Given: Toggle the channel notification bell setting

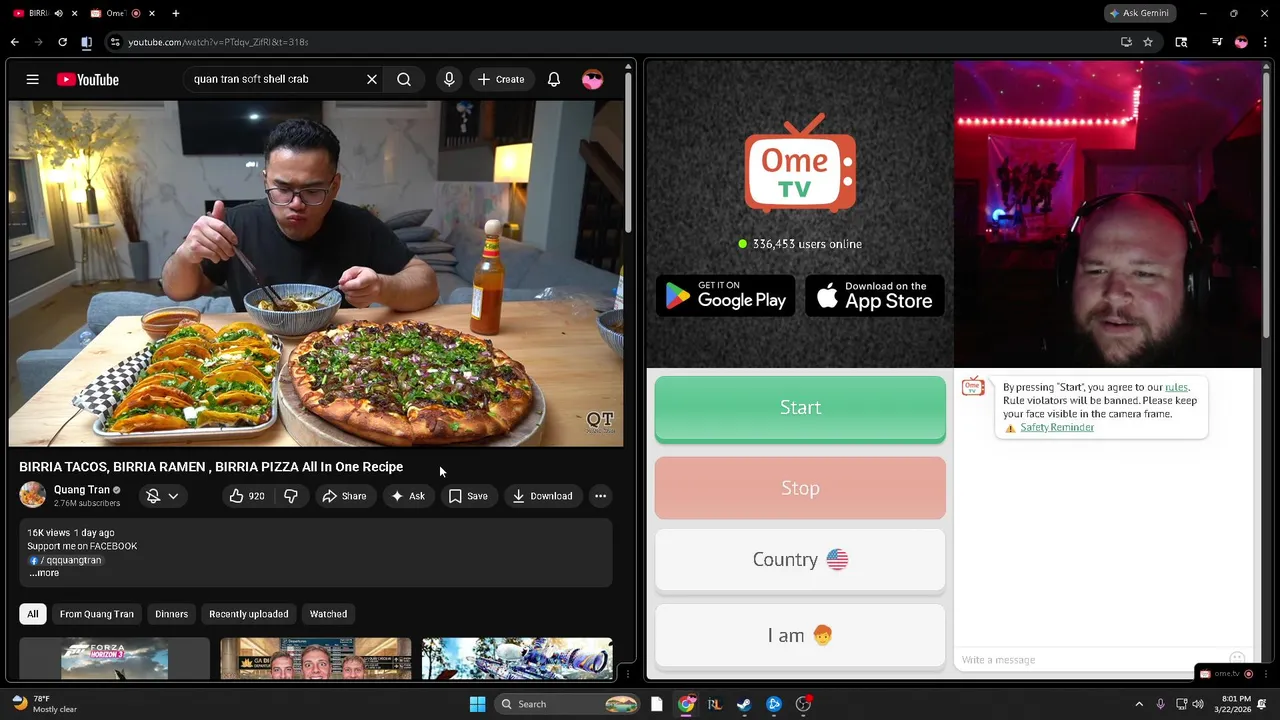Looking at the screenshot, I should tap(153, 496).
